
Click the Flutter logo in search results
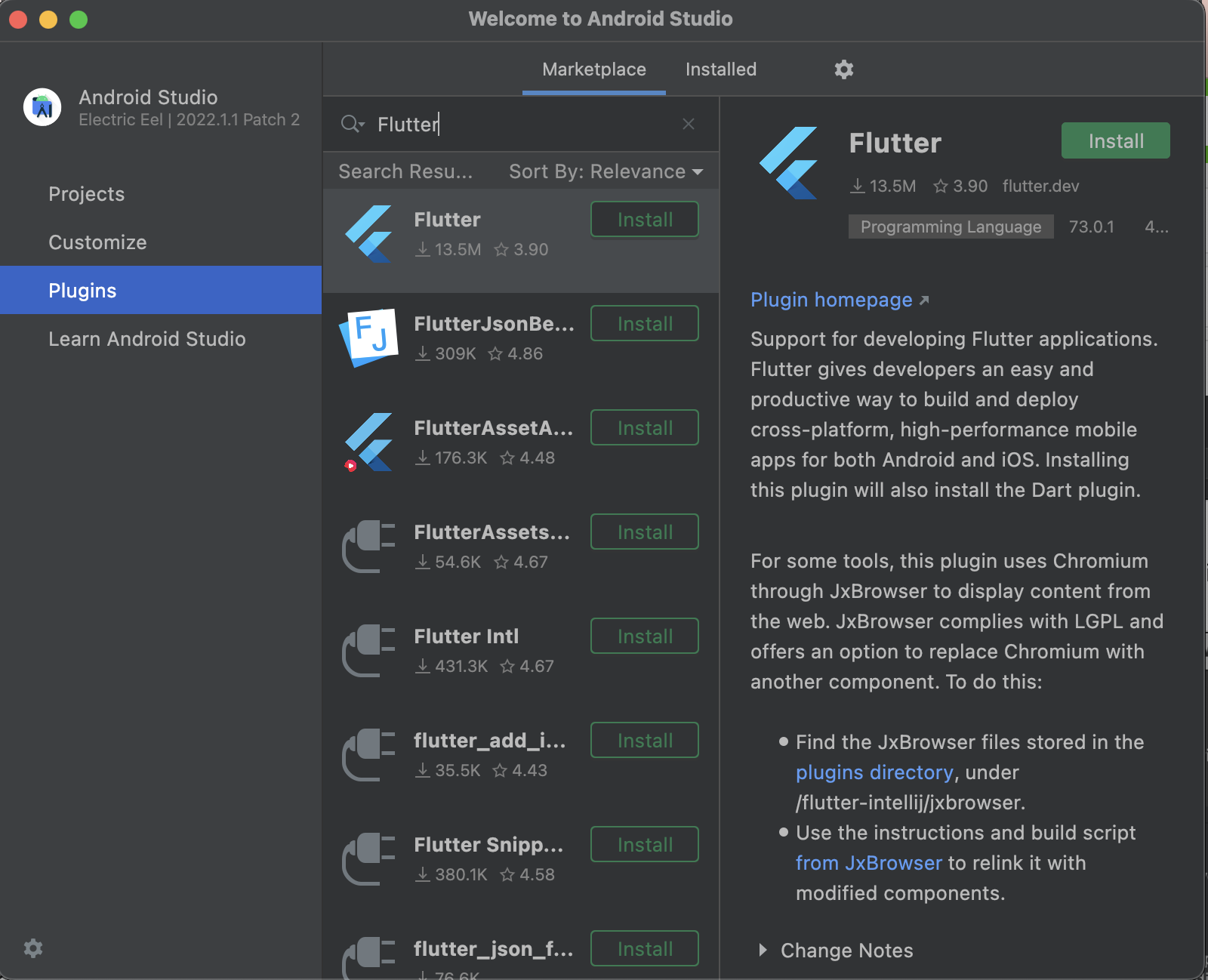tap(369, 234)
